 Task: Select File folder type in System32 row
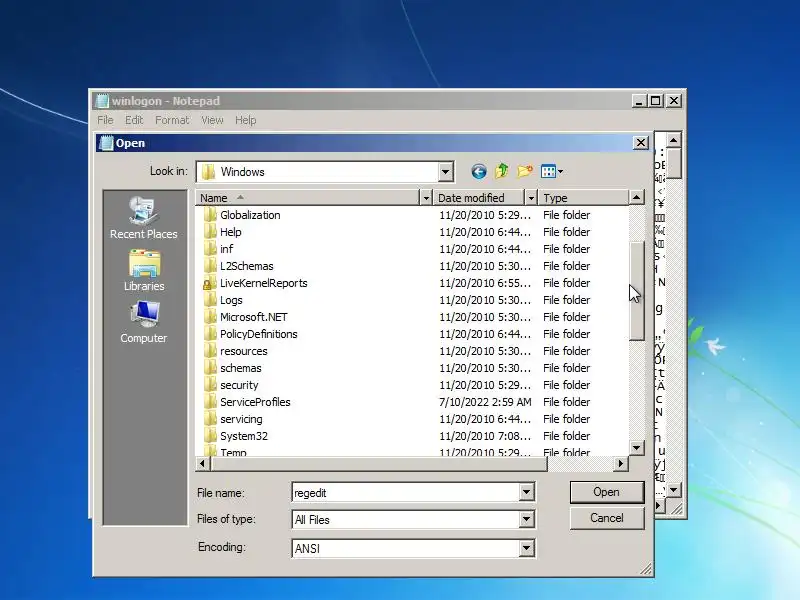click(566, 436)
